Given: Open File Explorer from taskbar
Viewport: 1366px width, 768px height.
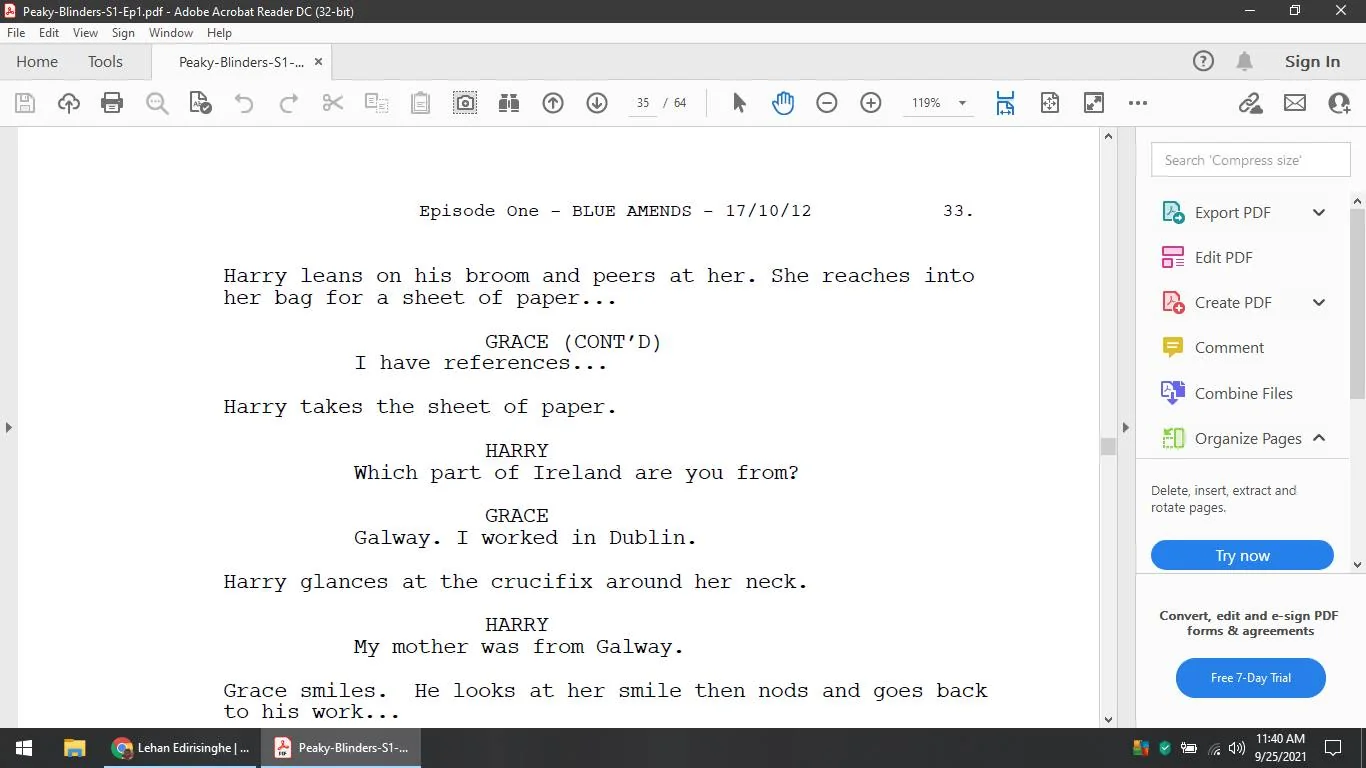Looking at the screenshot, I should point(74,748).
